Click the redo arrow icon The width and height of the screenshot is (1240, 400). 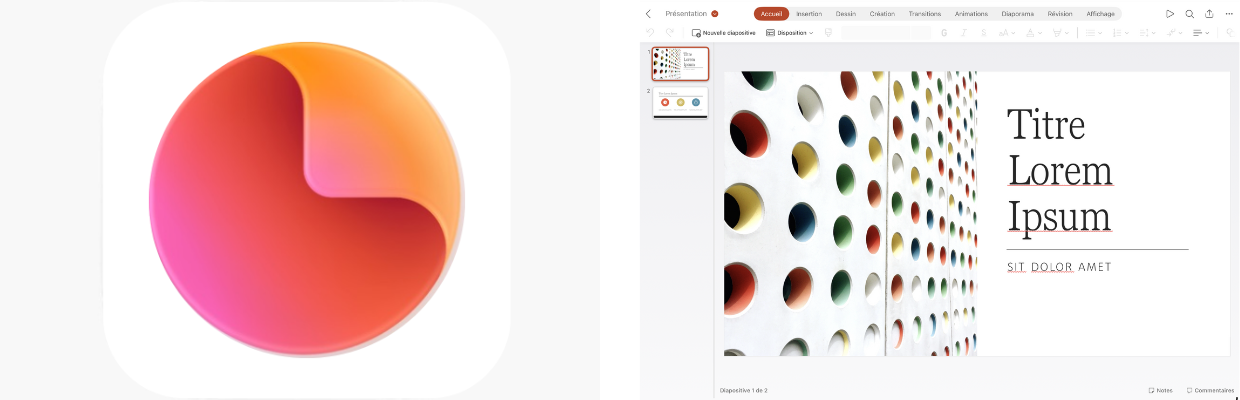click(x=670, y=33)
